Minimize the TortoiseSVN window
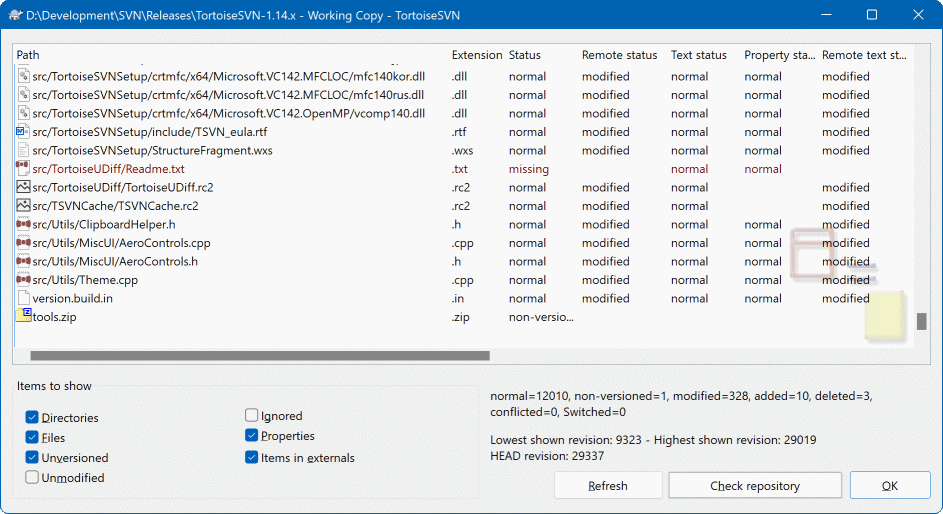943x514 pixels. 826,14
